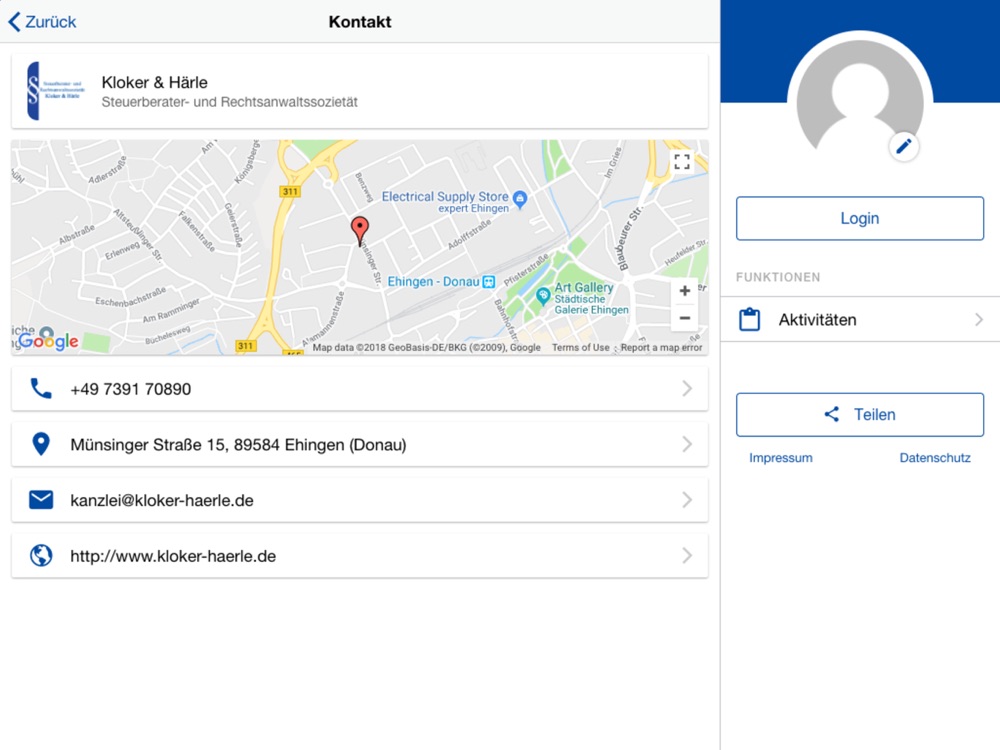Image resolution: width=1000 pixels, height=750 pixels.
Task: Click the address location pin icon
Action: pyautogui.click(x=41, y=444)
